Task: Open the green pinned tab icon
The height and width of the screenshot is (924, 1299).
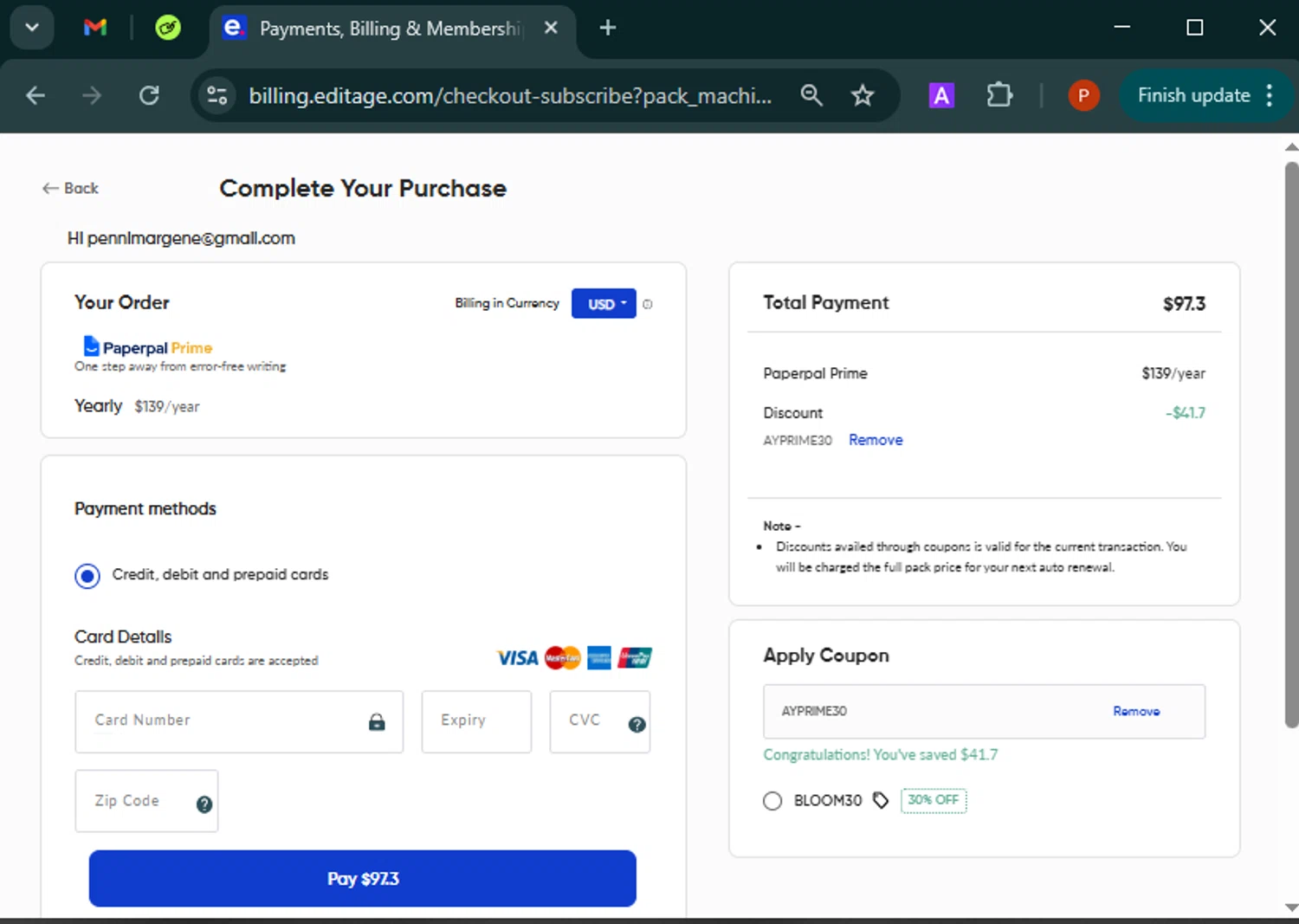Action: (168, 28)
